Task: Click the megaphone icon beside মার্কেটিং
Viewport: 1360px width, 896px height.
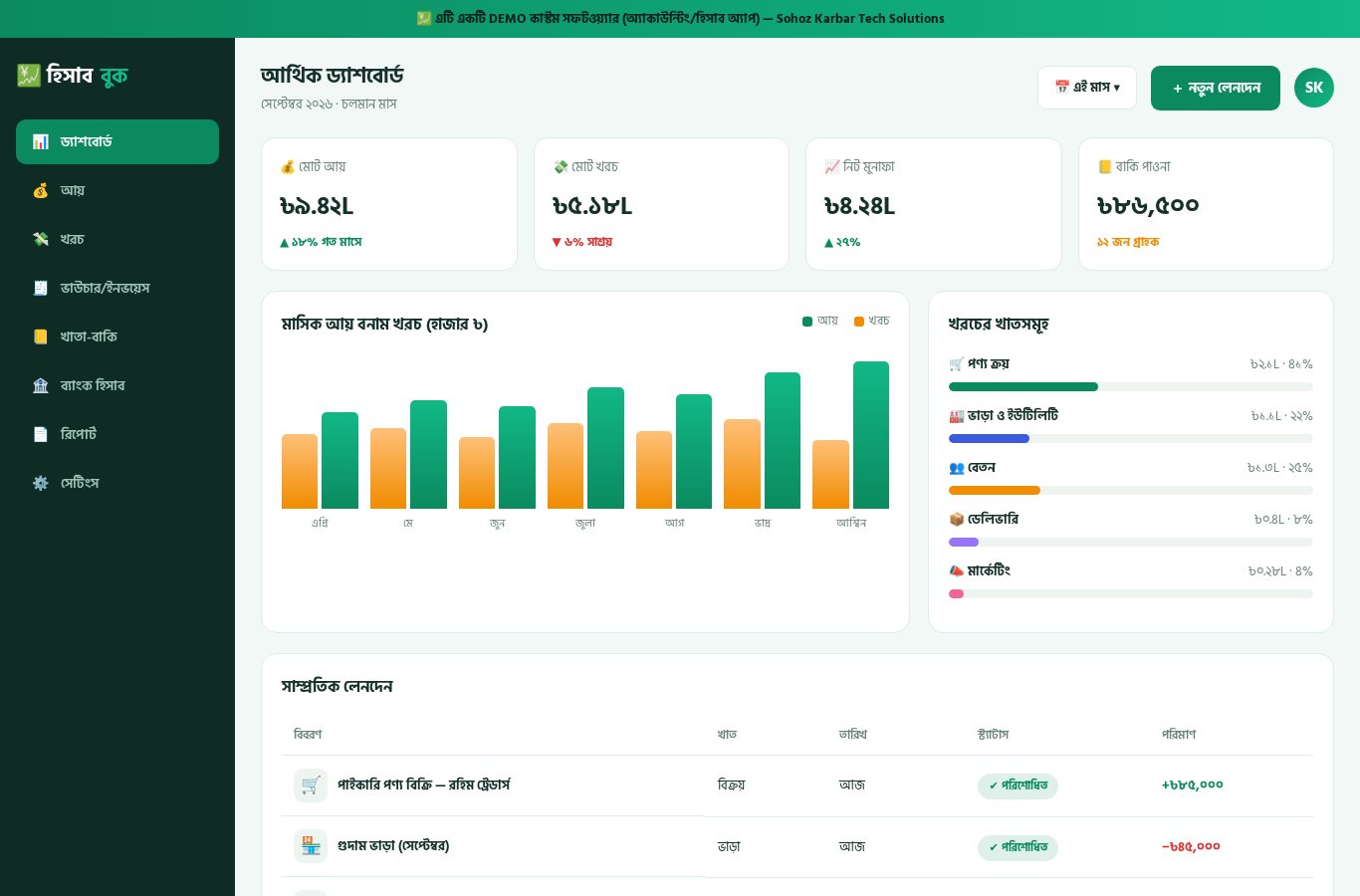Action: (x=957, y=570)
